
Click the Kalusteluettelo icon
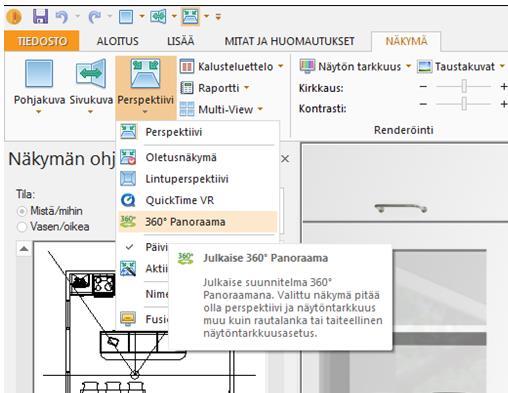[187, 66]
